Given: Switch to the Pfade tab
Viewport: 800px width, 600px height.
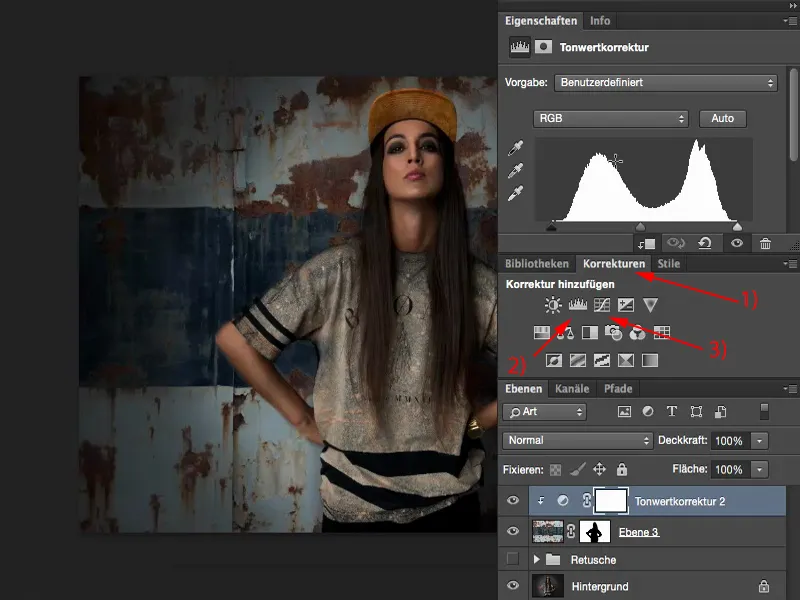Looking at the screenshot, I should (x=618, y=389).
